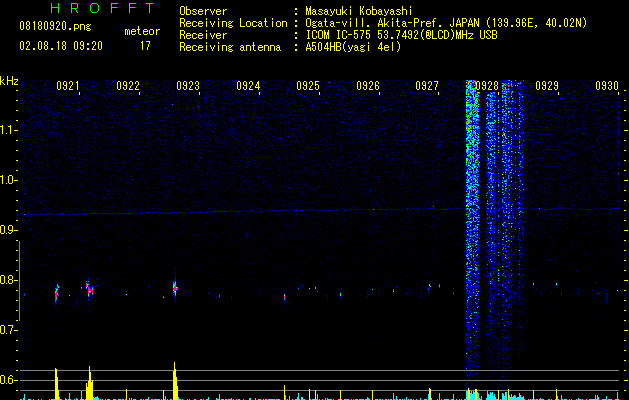Select the filename 08180920.png

tap(55, 27)
